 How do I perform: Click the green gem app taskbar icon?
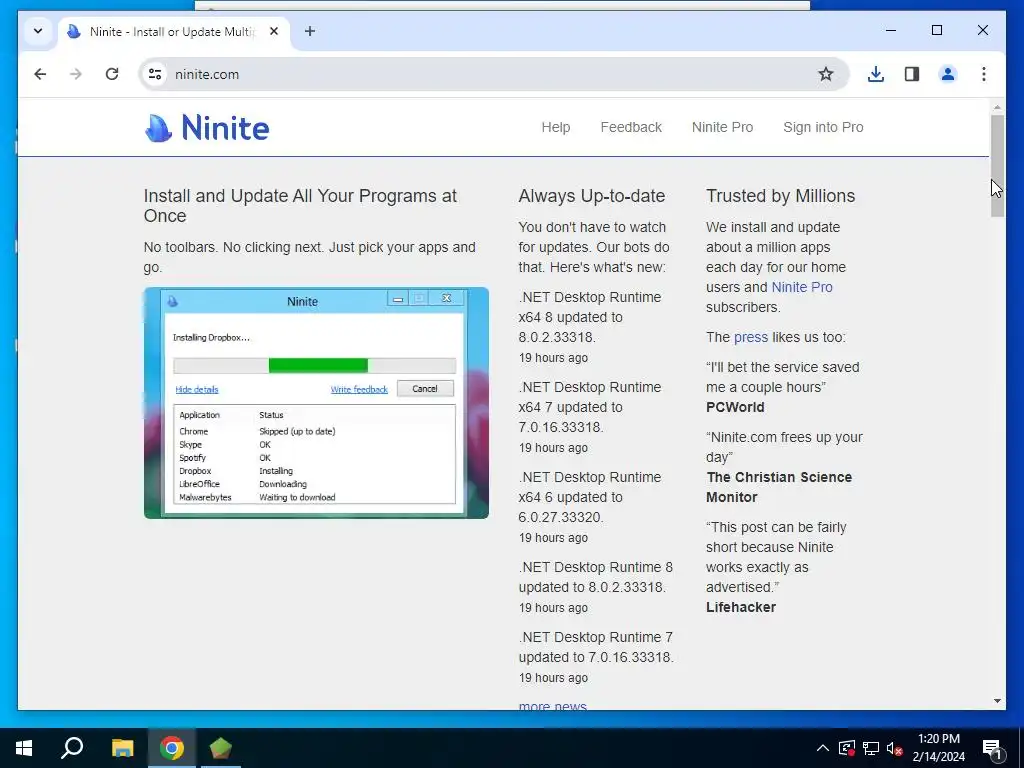[221, 748]
